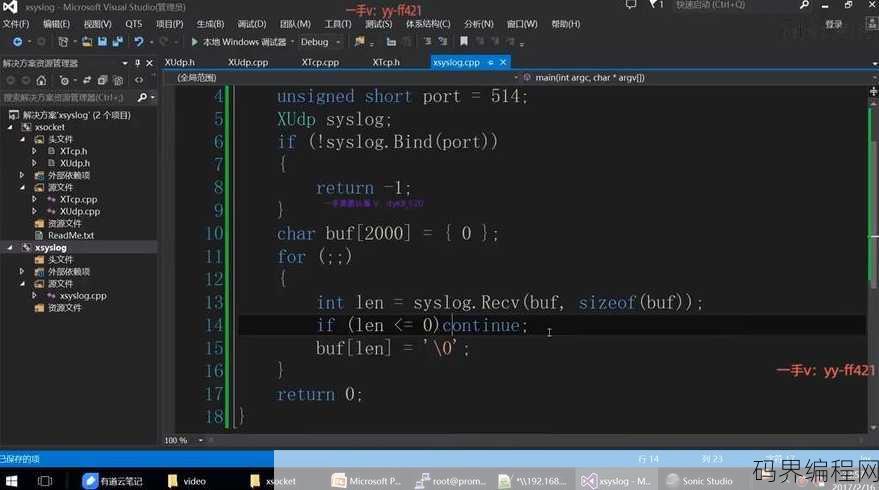Expand the XTcp.cpp tree node
This screenshot has height=490, width=879.
pos(34,199)
